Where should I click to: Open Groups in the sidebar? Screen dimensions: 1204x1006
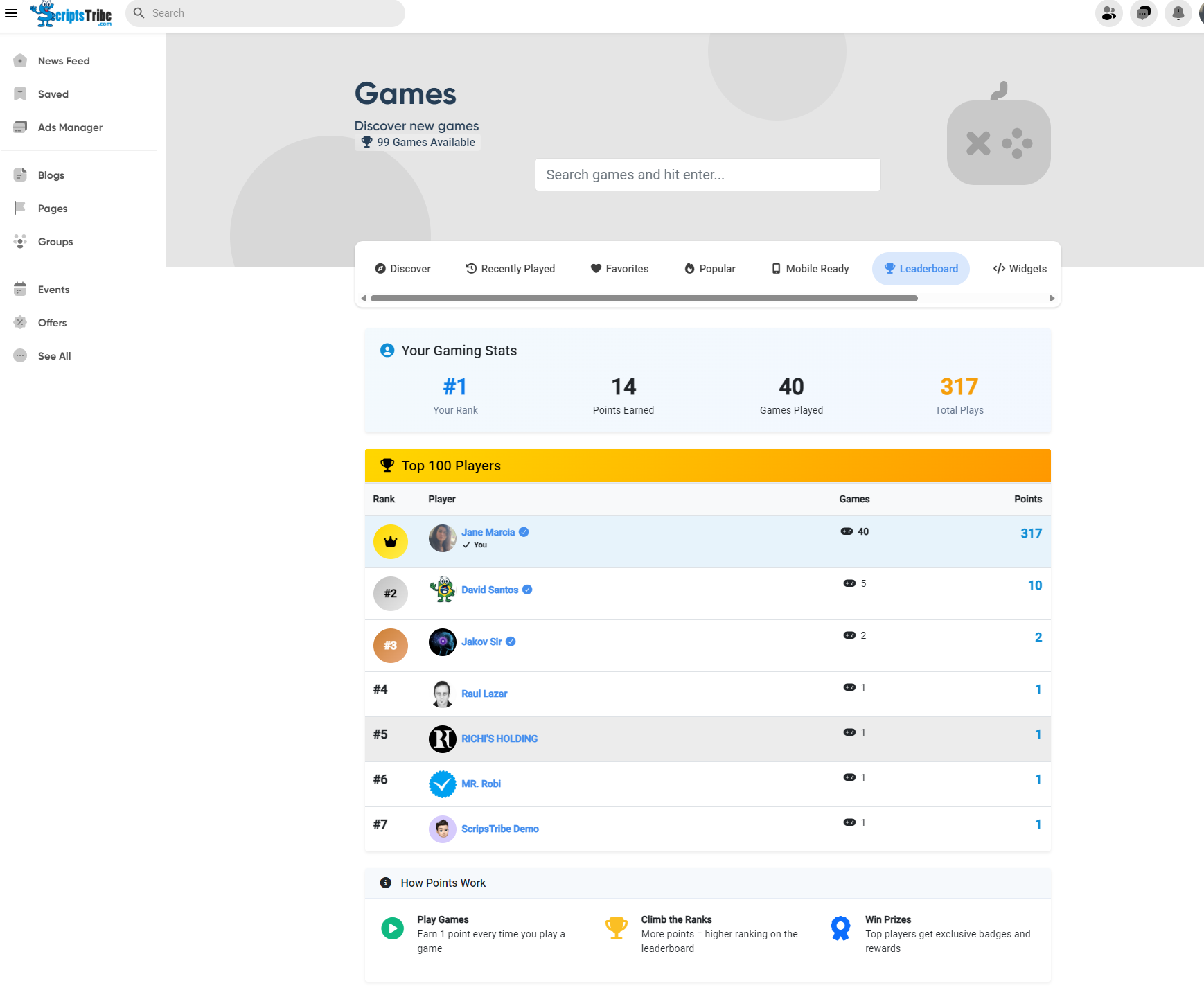pos(55,242)
